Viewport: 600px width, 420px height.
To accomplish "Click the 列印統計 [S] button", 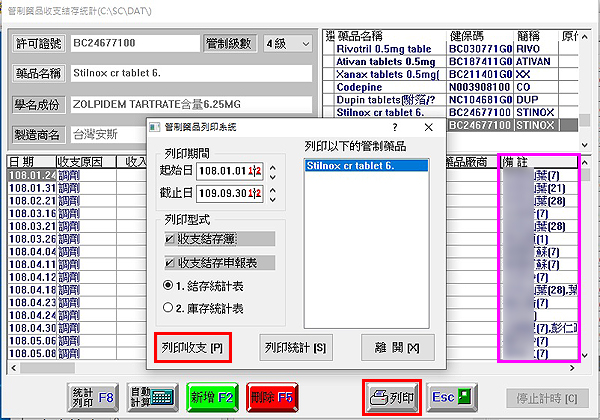I will click(294, 348).
